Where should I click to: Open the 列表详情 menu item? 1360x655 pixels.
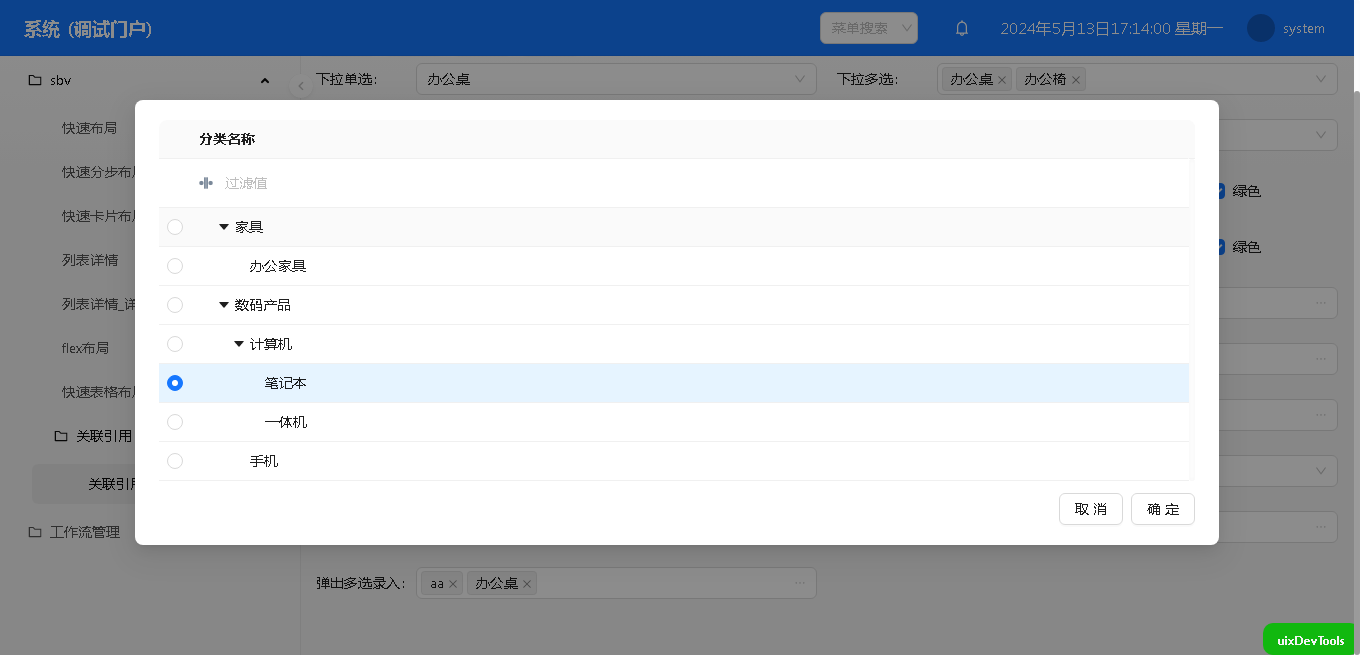point(90,260)
